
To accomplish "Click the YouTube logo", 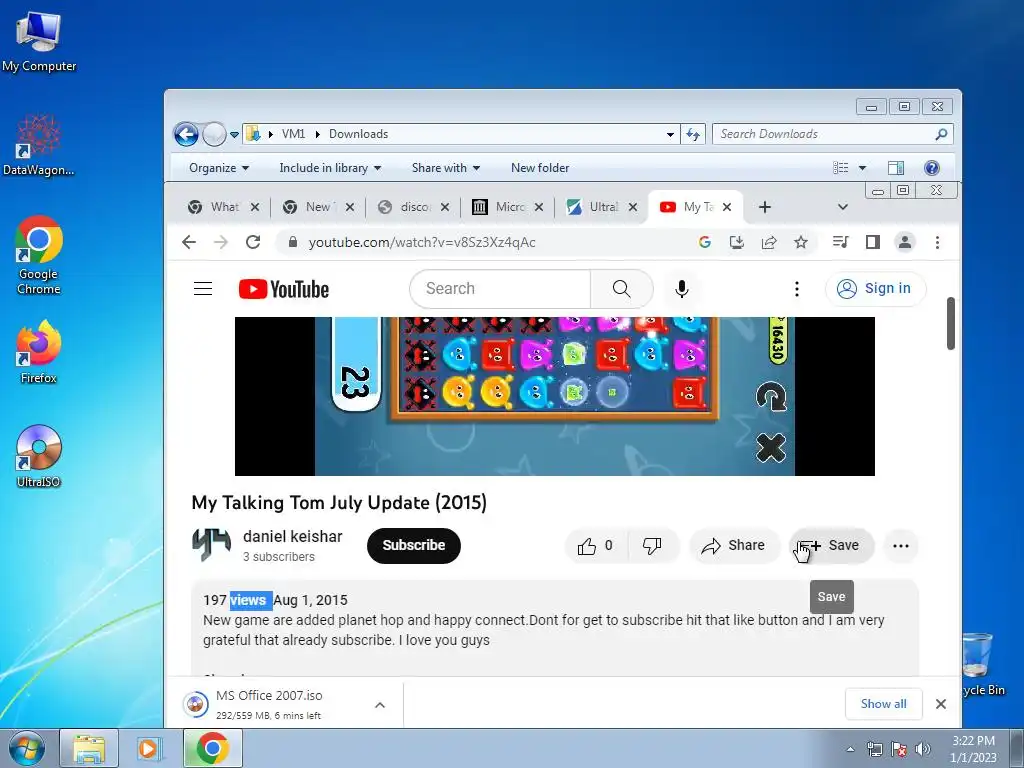I will point(283,289).
